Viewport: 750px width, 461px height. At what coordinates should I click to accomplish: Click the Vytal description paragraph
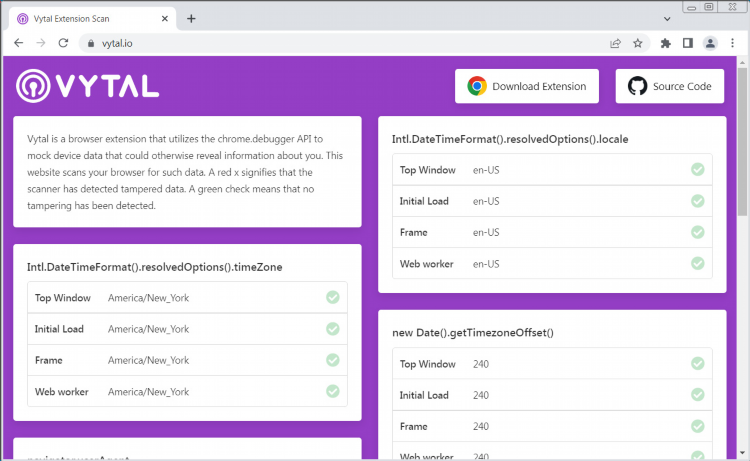(185, 172)
